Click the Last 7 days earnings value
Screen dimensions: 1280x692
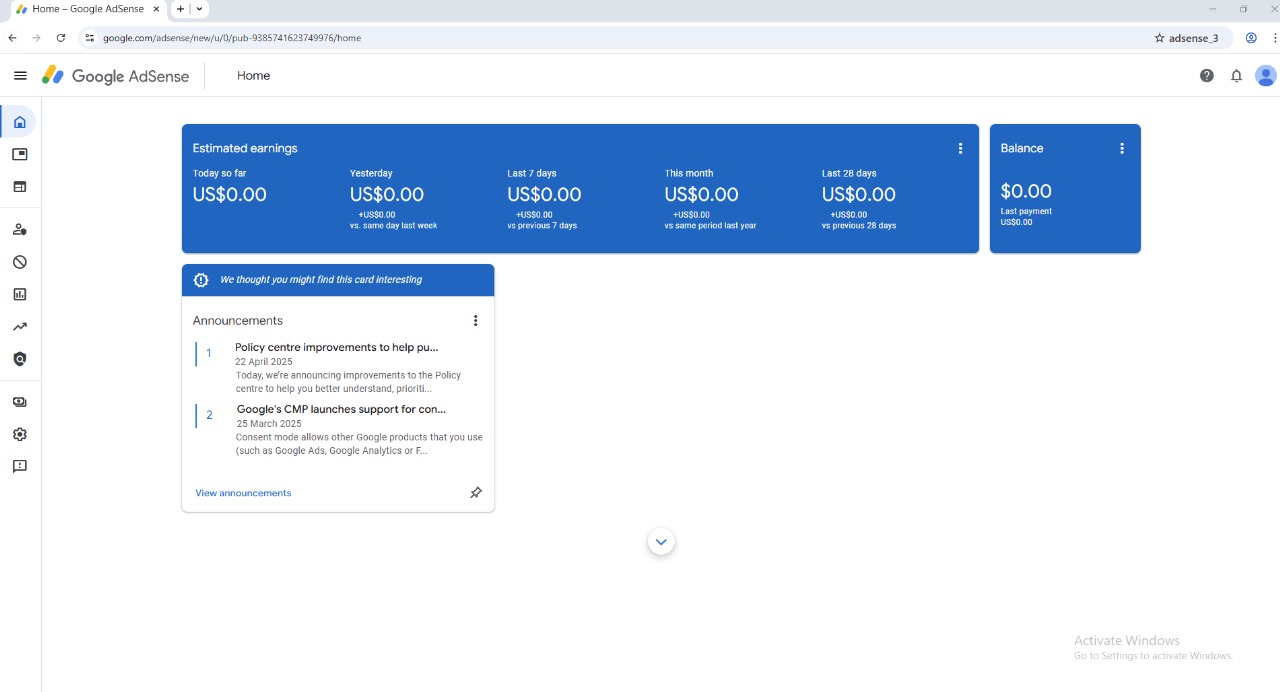point(544,195)
